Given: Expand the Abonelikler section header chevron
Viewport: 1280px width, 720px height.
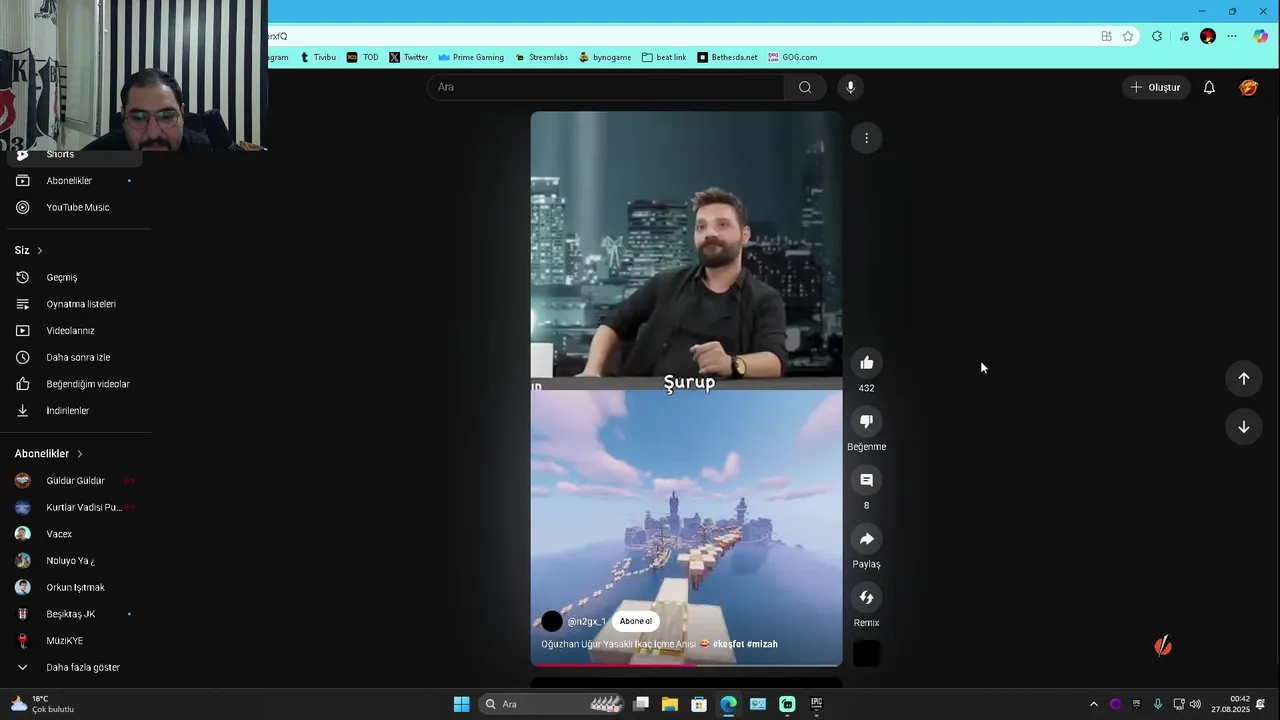Looking at the screenshot, I should coord(80,454).
